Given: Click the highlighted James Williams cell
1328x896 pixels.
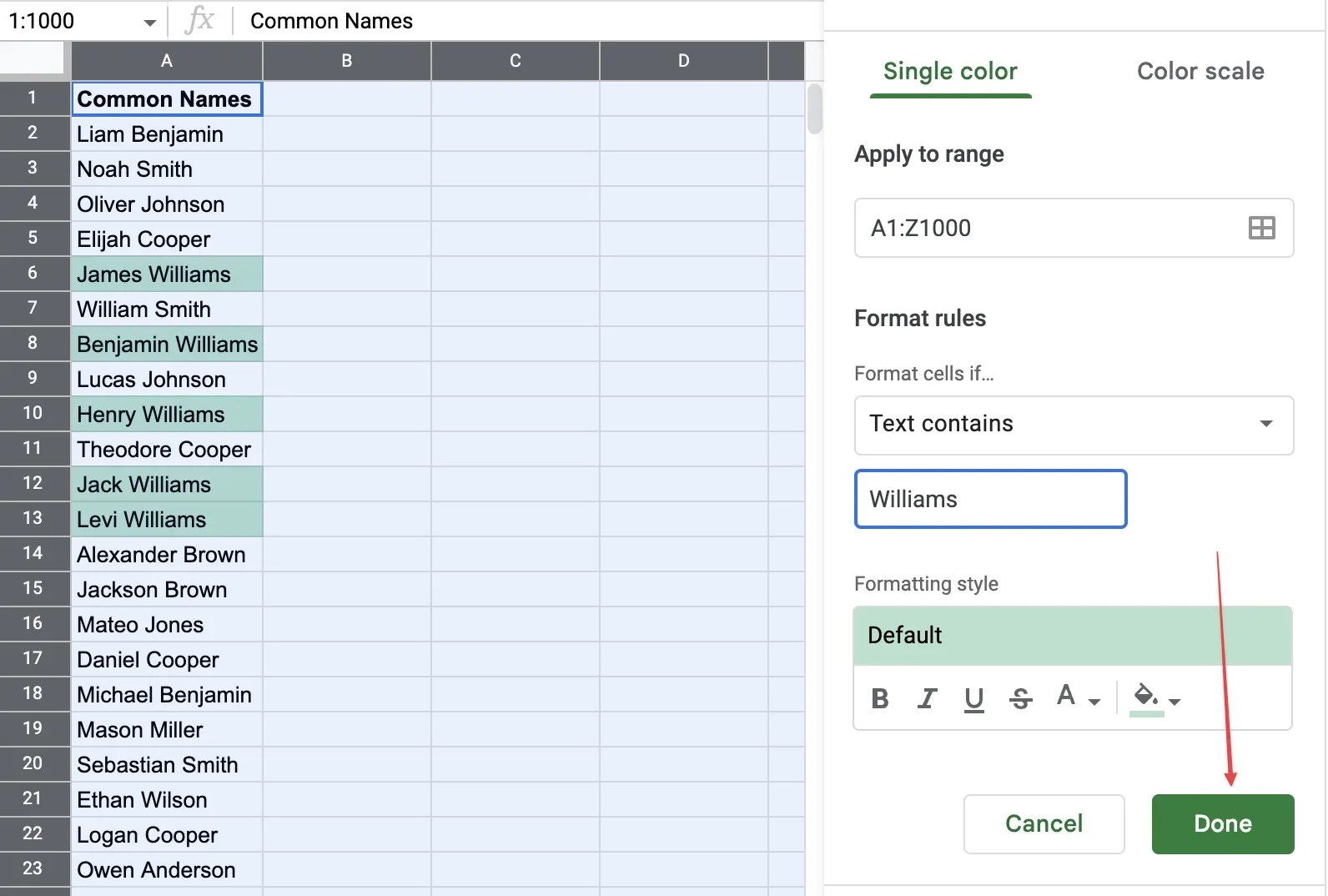Looking at the screenshot, I should pos(167,274).
